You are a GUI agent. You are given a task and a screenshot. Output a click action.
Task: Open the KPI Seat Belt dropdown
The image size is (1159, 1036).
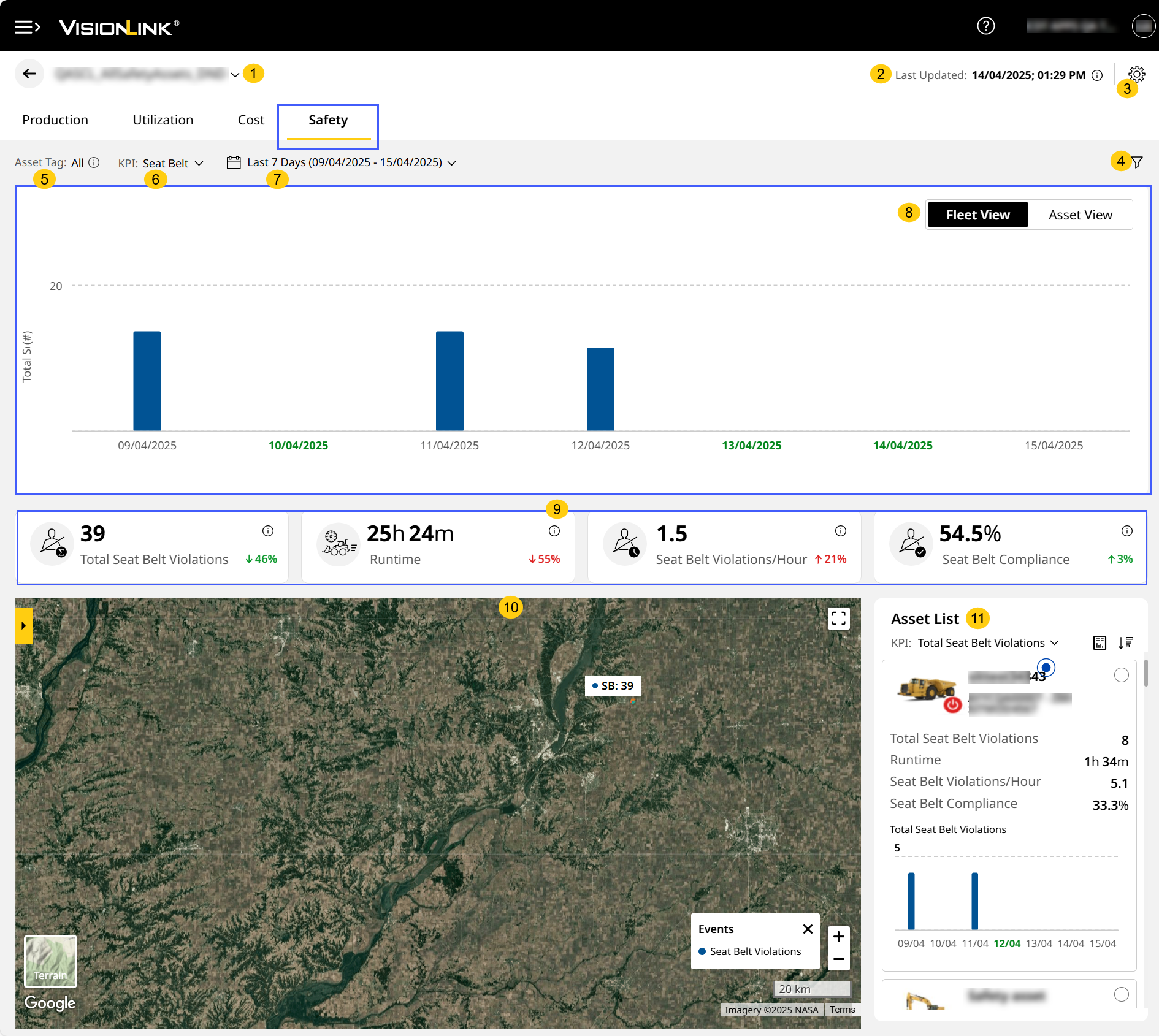(172, 163)
